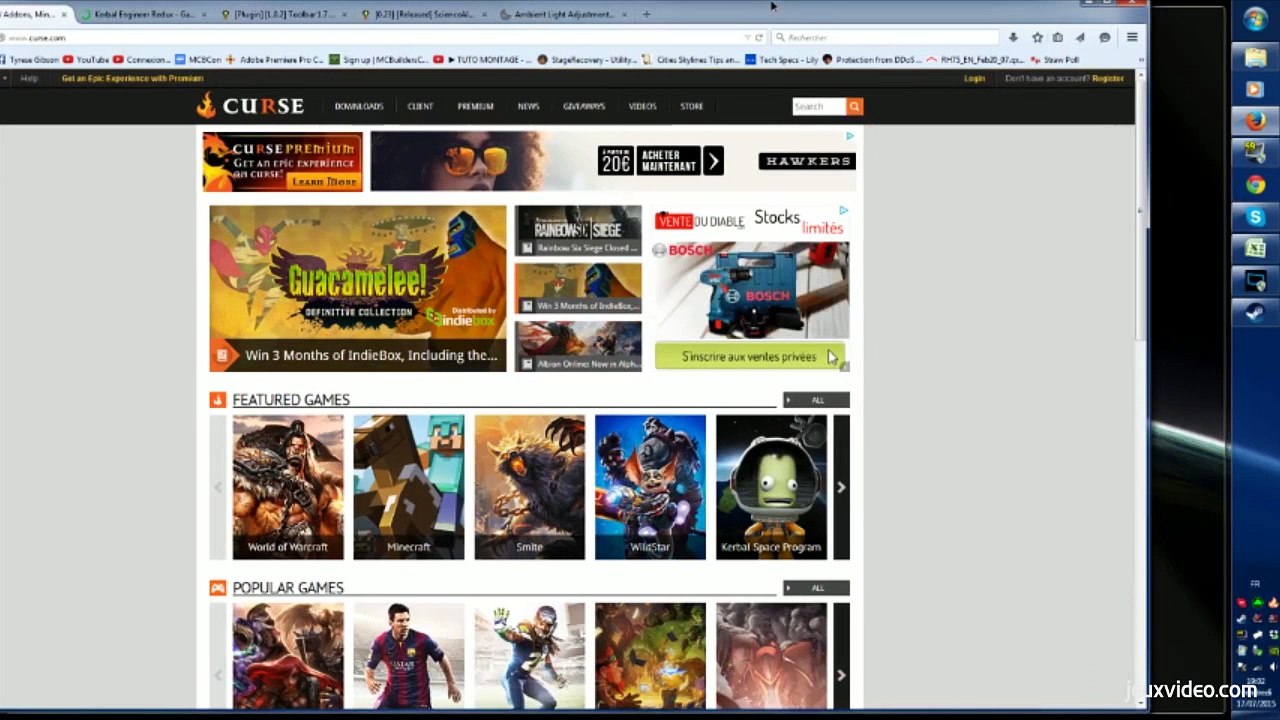Viewport: 1280px width, 720px height.
Task: Open the Rainbow Six Siege news thumbnail
Action: pos(578,231)
